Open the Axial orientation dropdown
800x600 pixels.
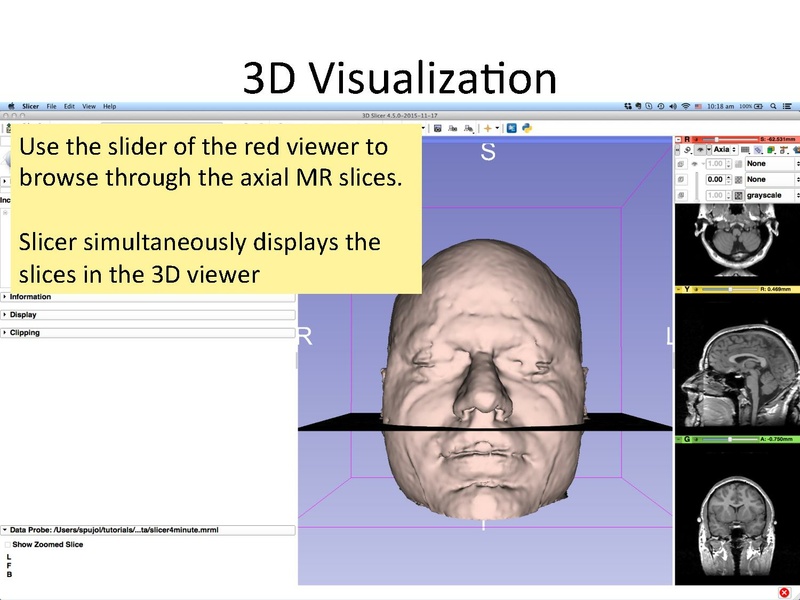[723, 150]
